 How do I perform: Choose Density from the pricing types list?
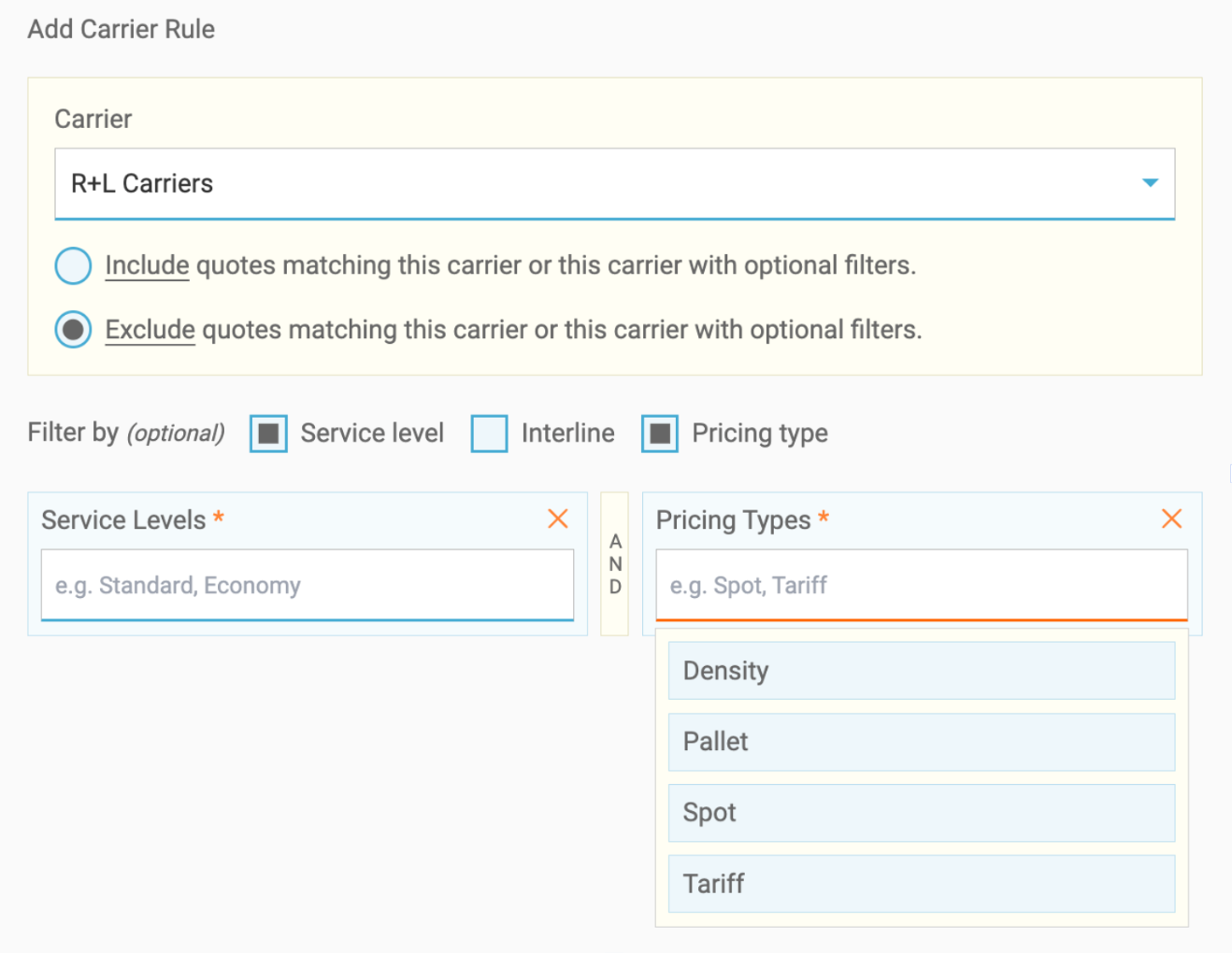click(x=921, y=671)
